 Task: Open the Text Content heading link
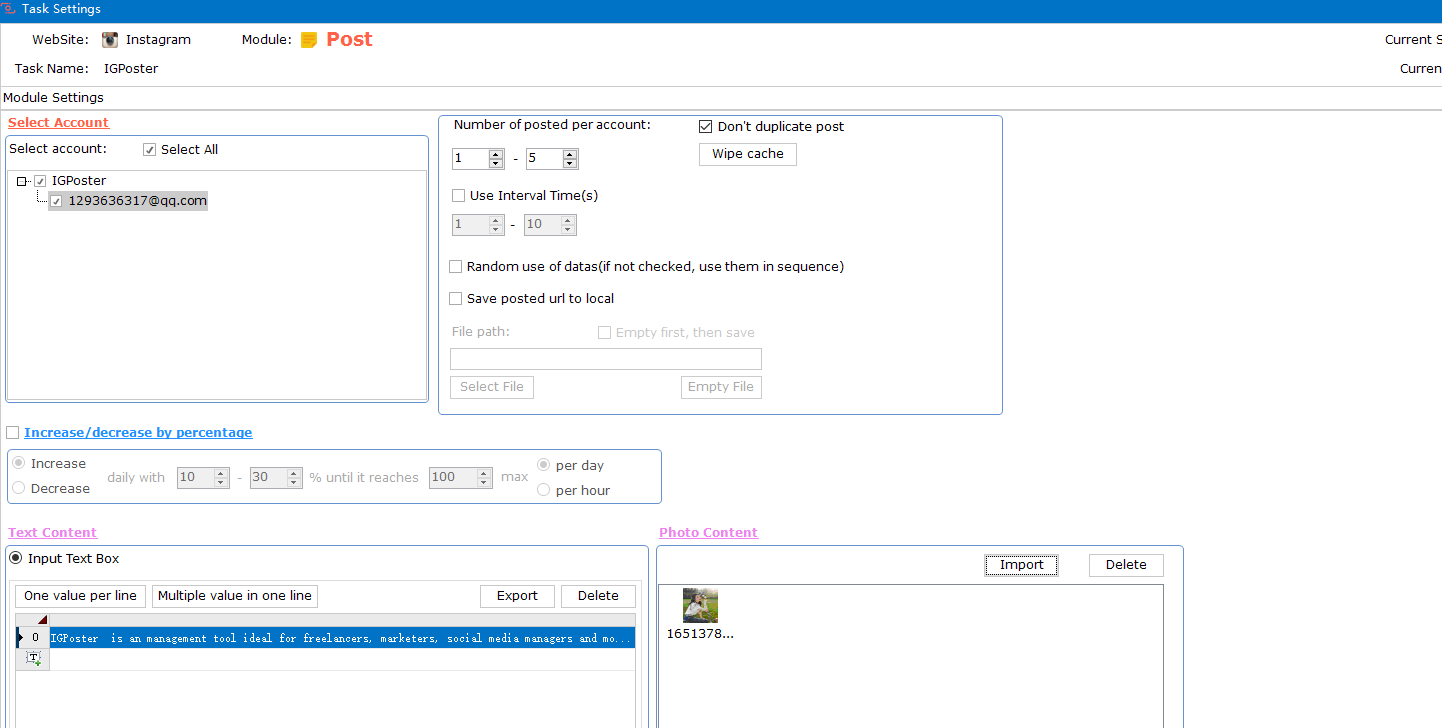click(53, 533)
